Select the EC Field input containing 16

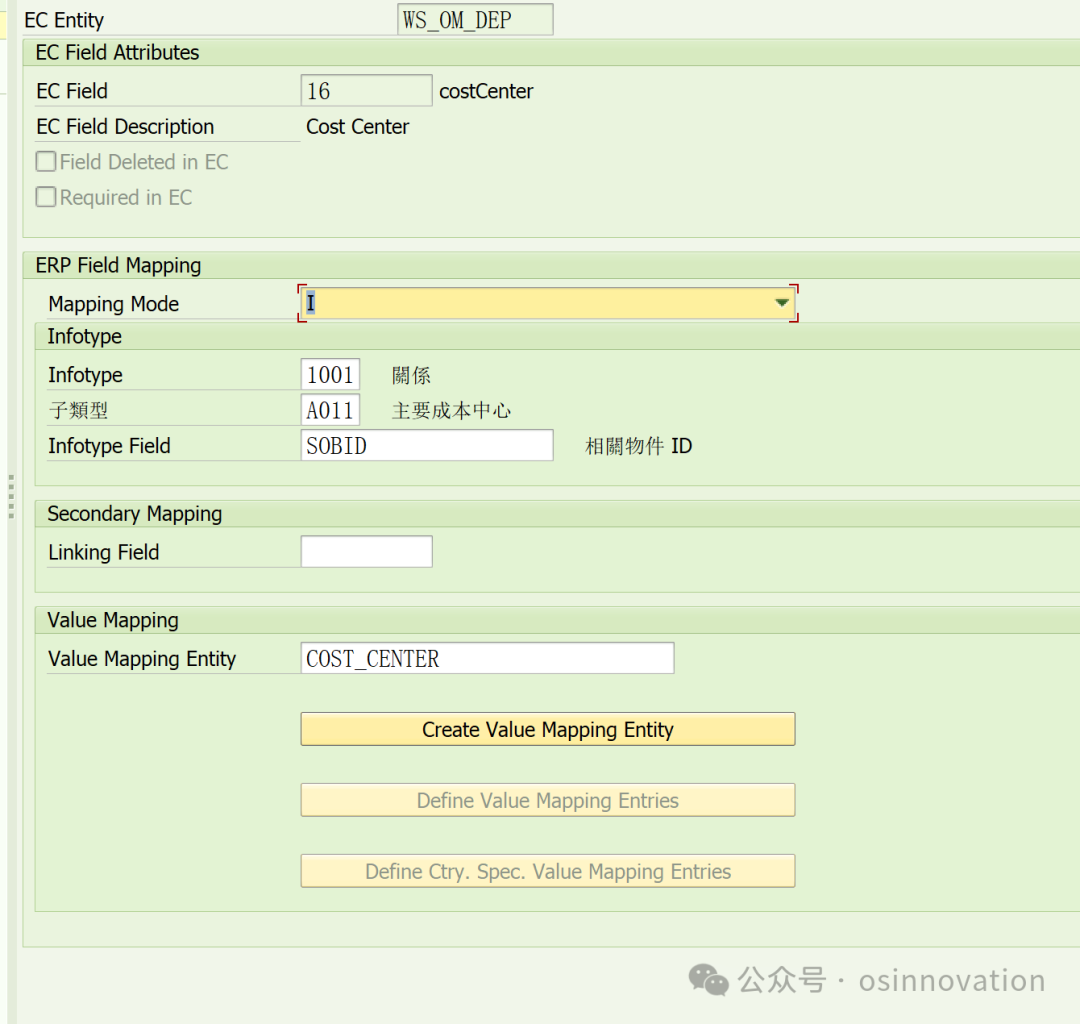(x=366, y=90)
